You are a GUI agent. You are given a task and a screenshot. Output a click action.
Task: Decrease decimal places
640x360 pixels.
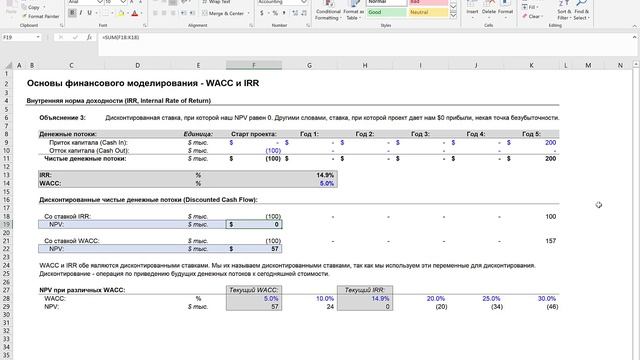click(304, 13)
